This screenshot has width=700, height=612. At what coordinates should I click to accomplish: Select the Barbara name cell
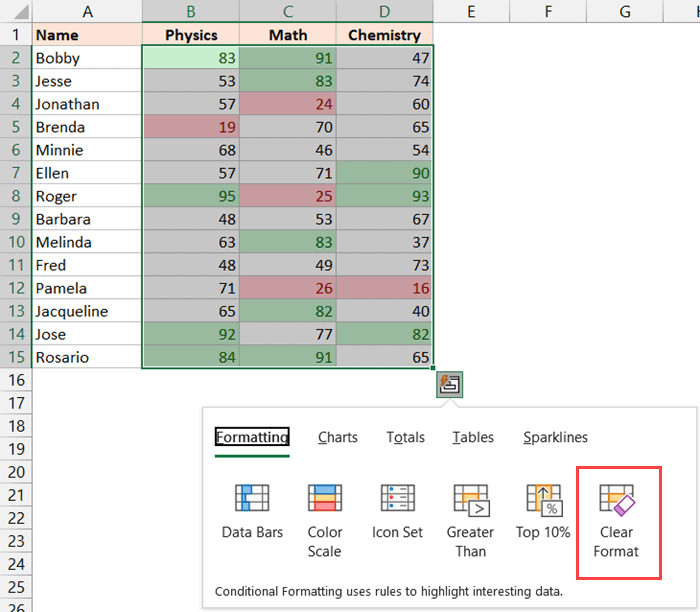(x=87, y=219)
